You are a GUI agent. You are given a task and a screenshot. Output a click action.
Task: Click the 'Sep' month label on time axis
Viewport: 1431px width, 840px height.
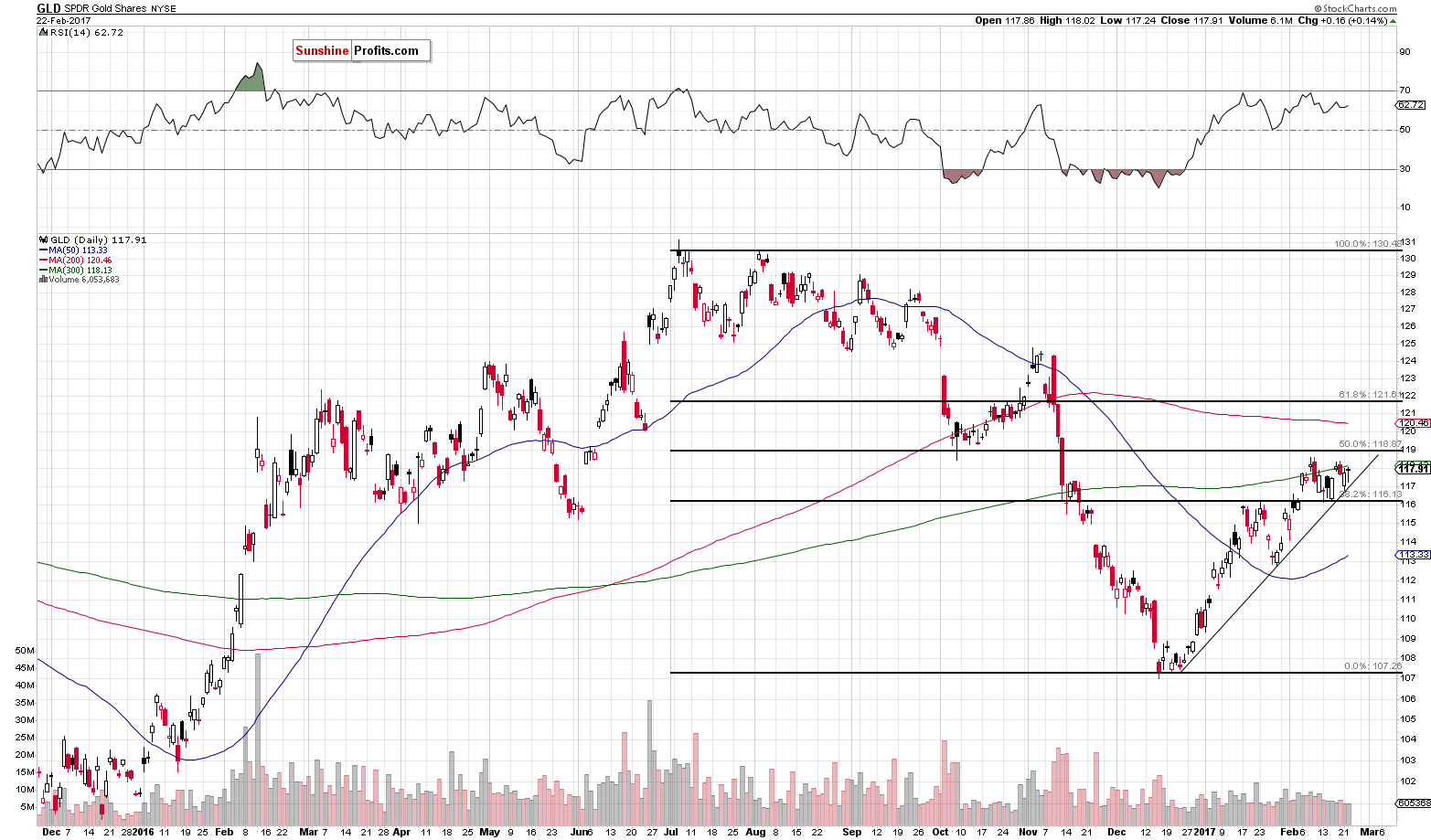tap(852, 833)
